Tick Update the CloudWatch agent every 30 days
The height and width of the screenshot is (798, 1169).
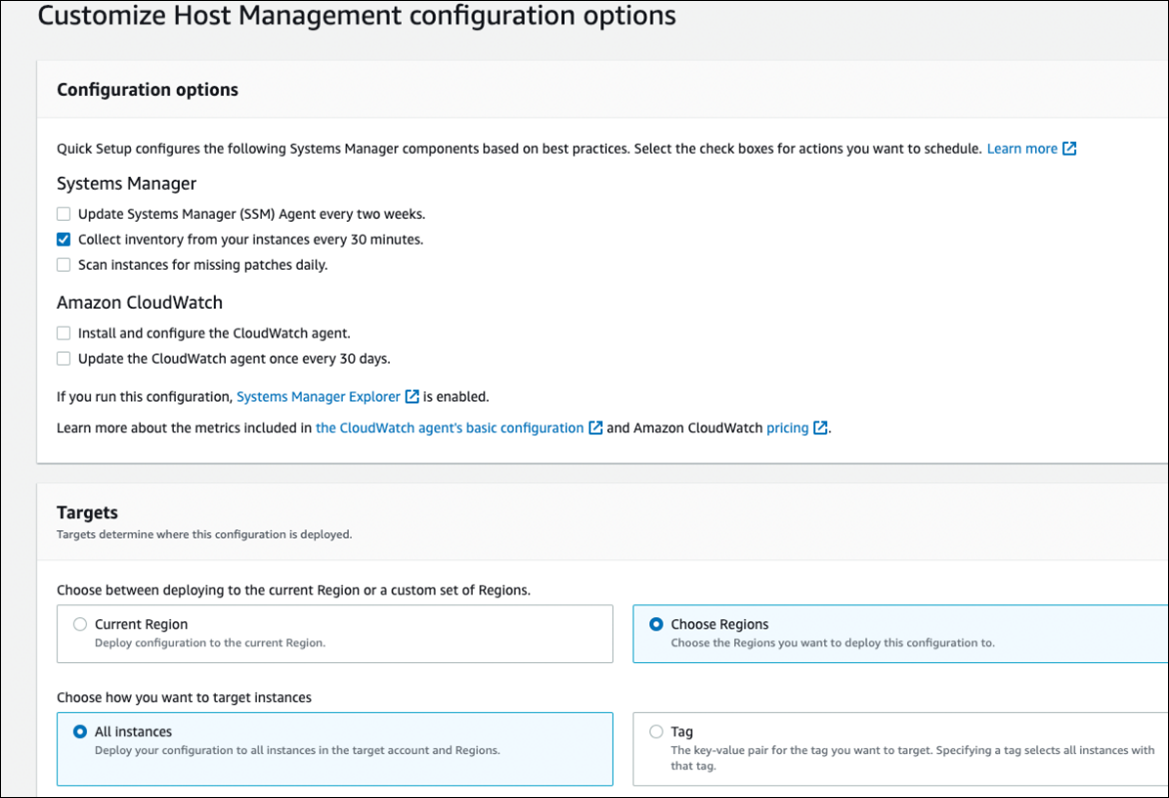[x=64, y=359]
